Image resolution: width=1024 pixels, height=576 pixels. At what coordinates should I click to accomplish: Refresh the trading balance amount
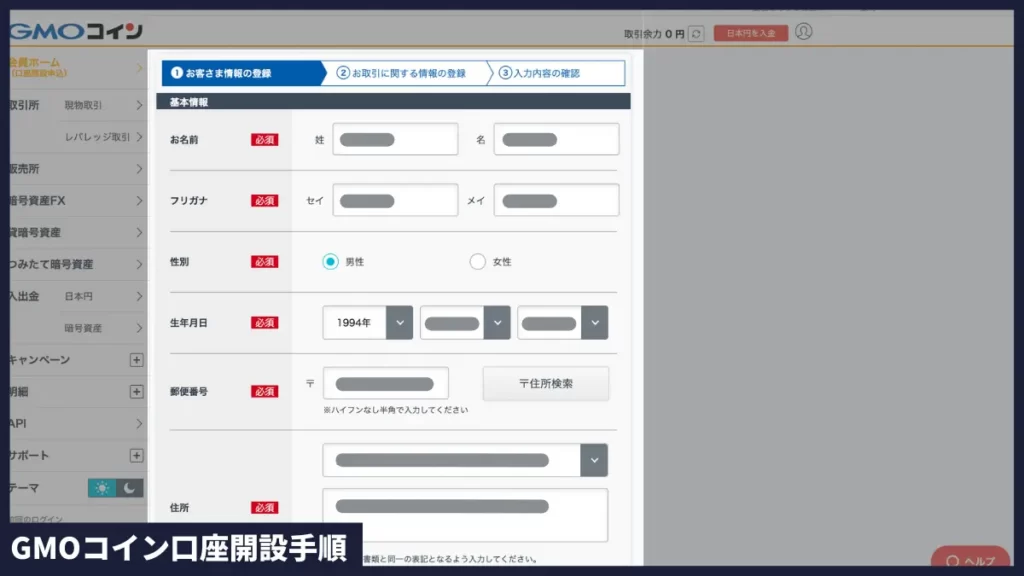tap(696, 33)
